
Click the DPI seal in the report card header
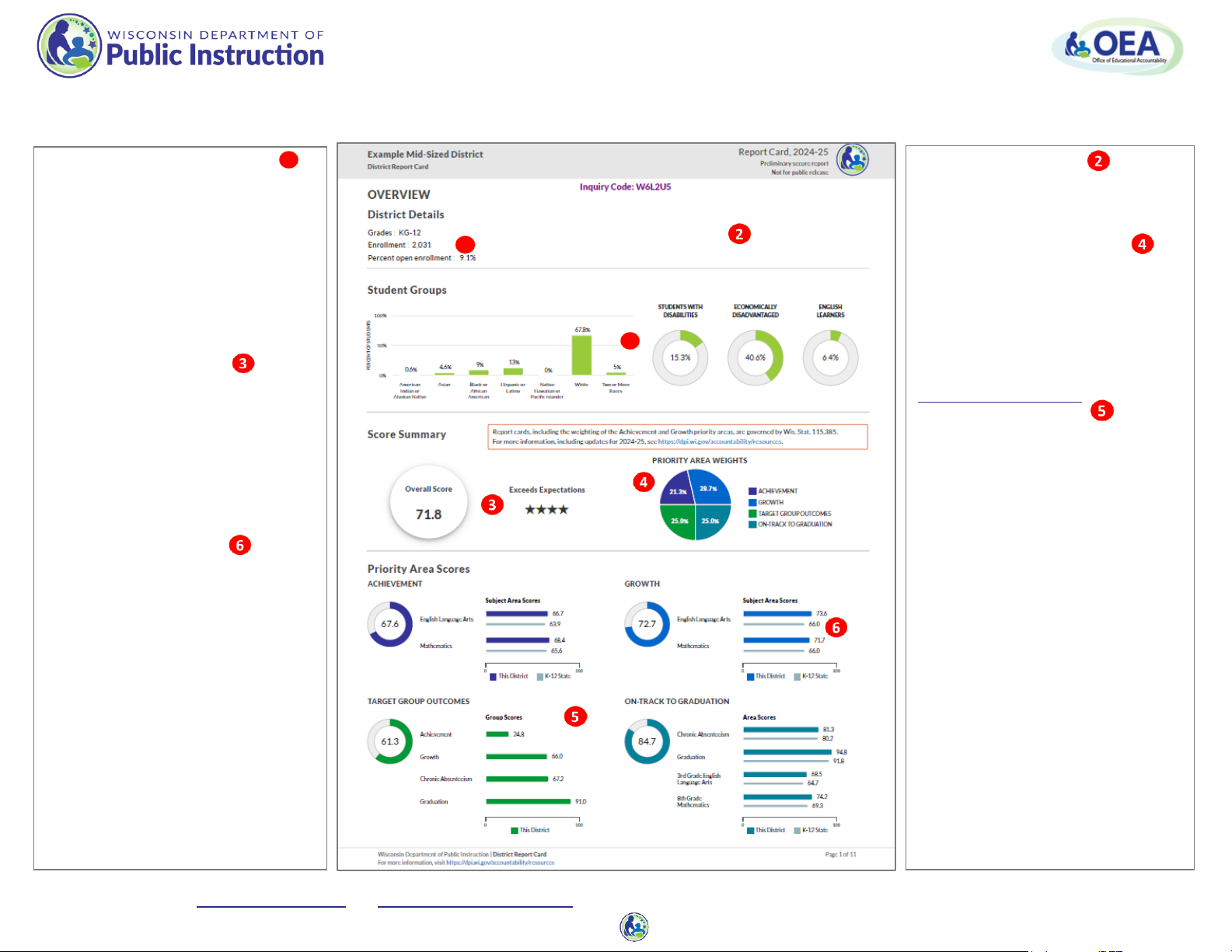point(853,160)
